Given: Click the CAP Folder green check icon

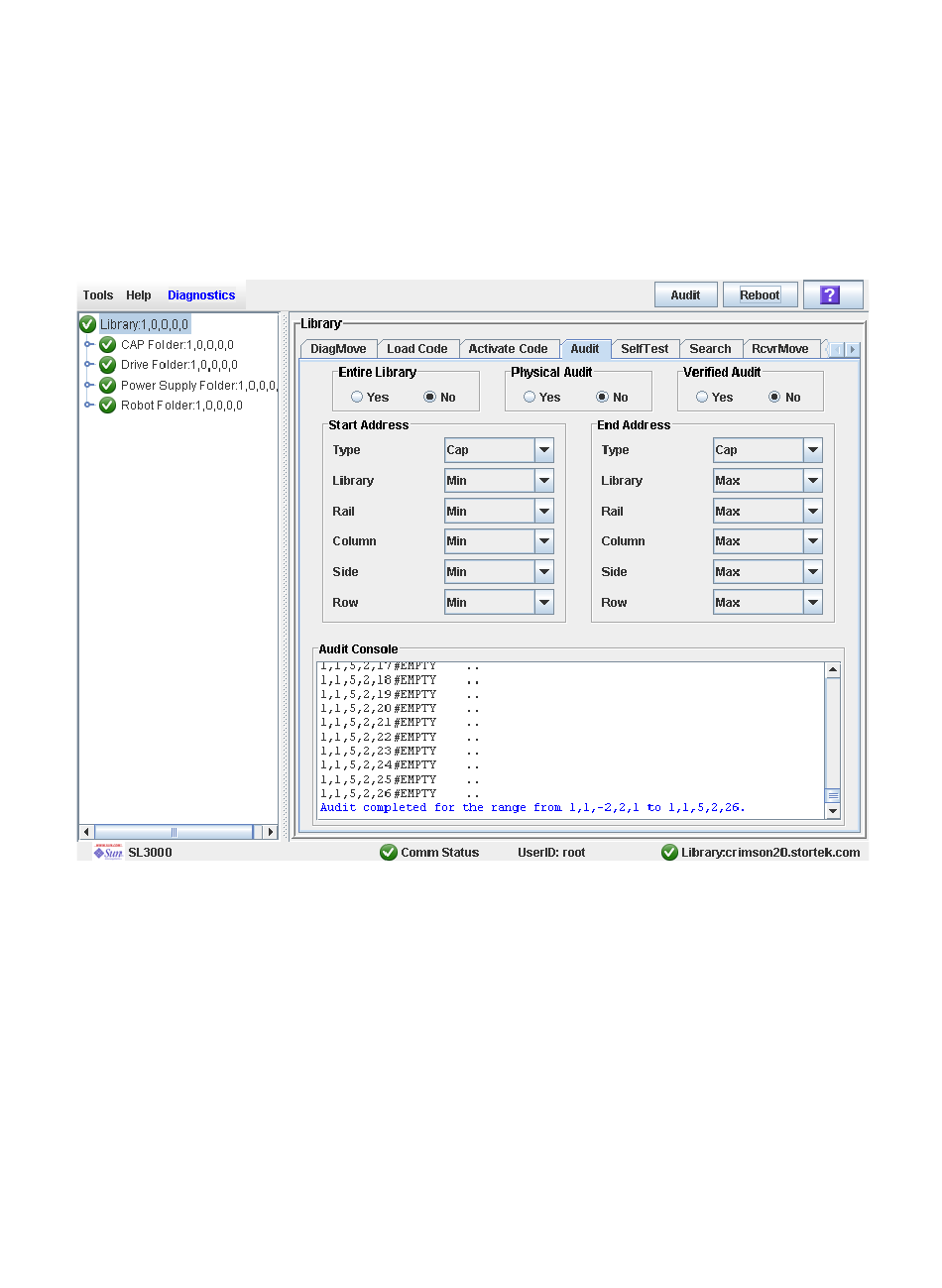Looking at the screenshot, I should pos(108,345).
